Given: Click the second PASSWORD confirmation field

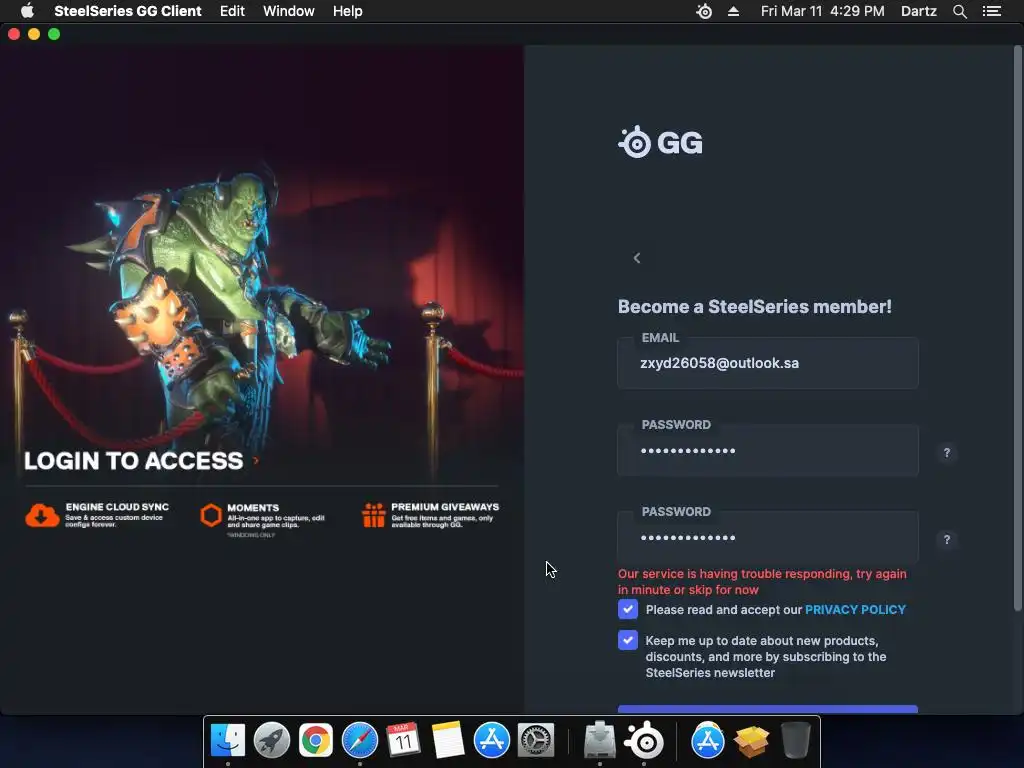Looking at the screenshot, I should tap(767, 537).
